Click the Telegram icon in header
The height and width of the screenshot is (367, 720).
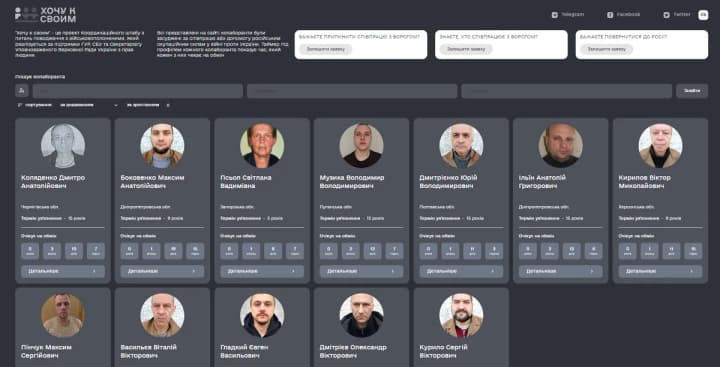pos(555,15)
